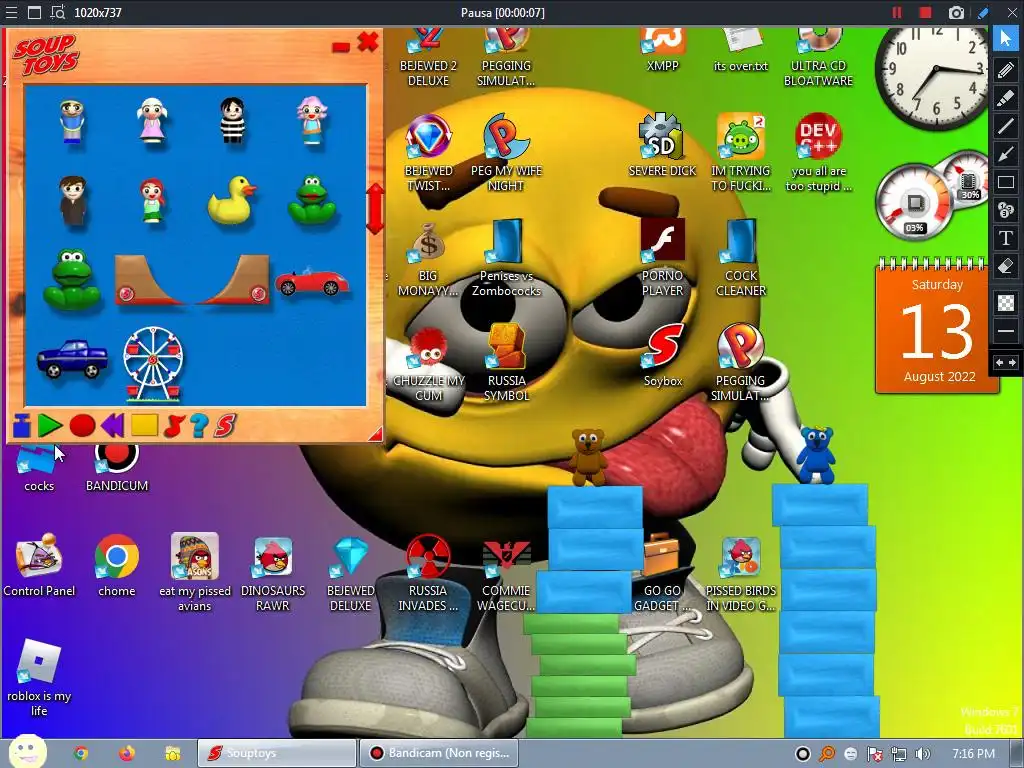This screenshot has width=1024, height=768.
Task: Click the numbering stamp tool in drawing bar
Action: click(x=1006, y=210)
